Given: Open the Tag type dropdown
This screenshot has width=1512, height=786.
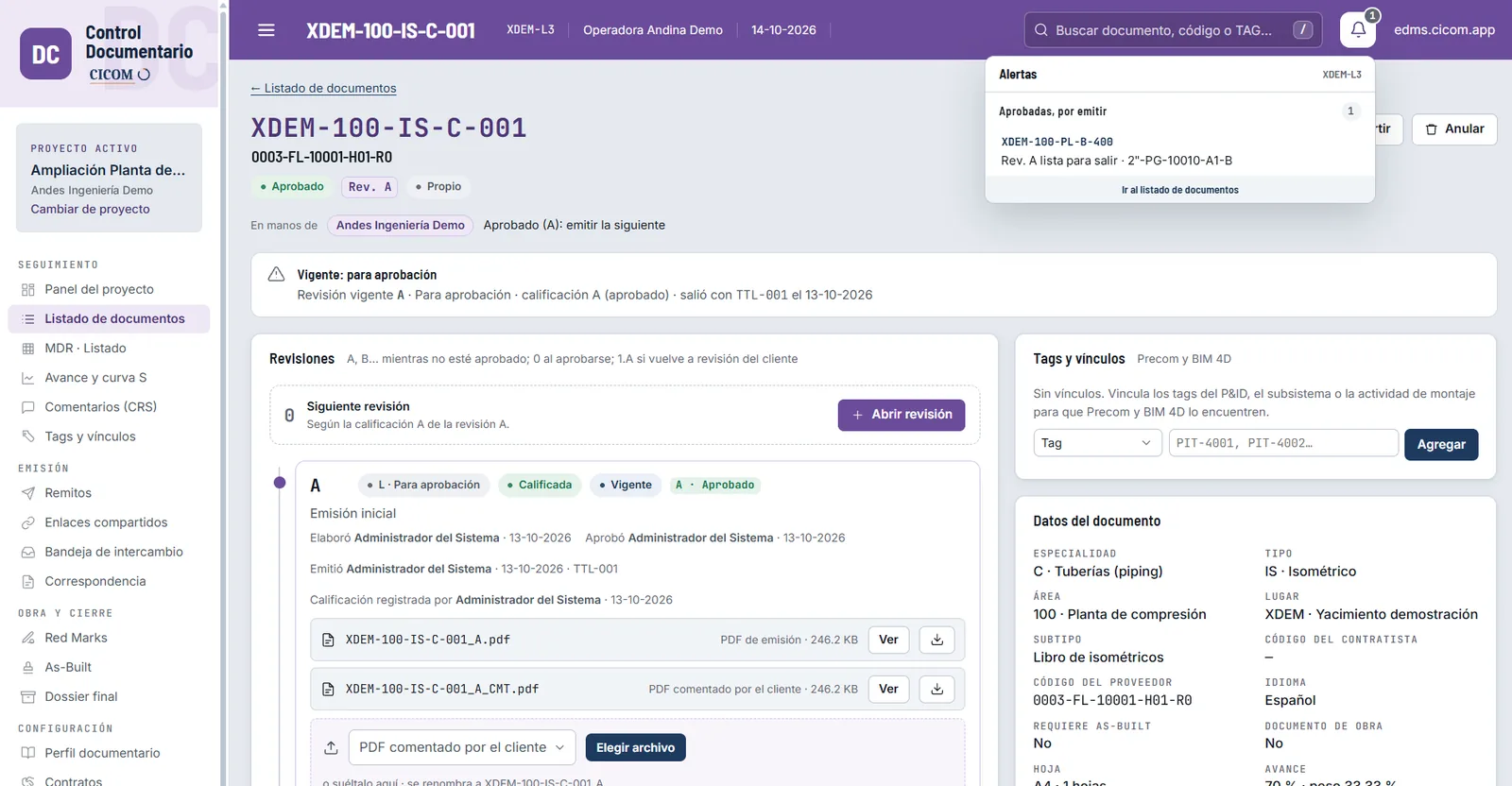Looking at the screenshot, I should pyautogui.click(x=1097, y=443).
